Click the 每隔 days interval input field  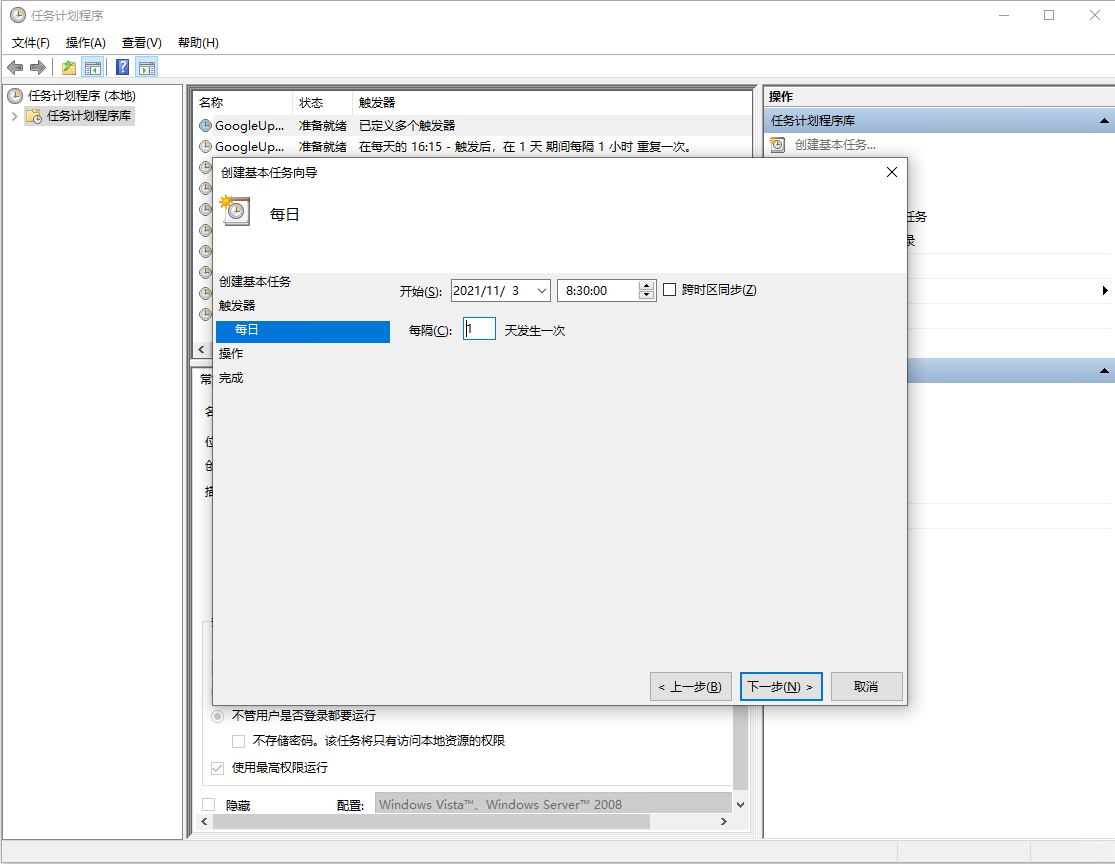tap(479, 329)
